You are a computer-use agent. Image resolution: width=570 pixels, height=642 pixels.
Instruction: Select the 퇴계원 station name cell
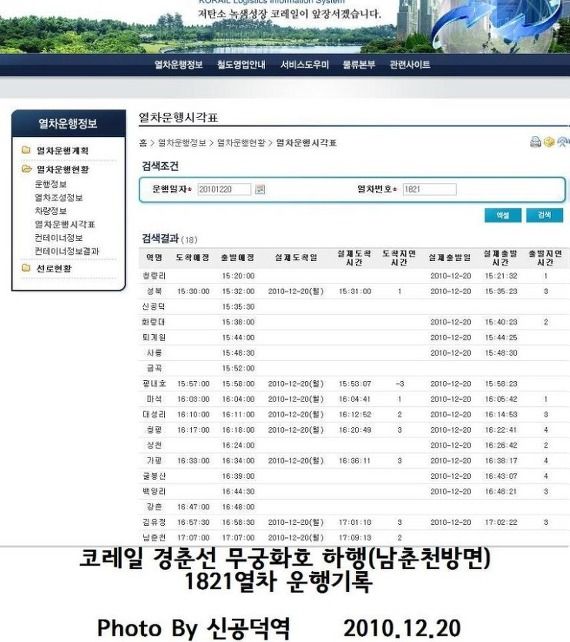tap(154, 337)
